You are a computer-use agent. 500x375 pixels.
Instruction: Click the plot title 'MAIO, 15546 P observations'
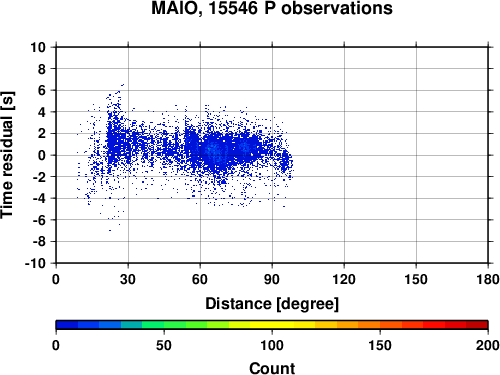(x=272, y=8)
